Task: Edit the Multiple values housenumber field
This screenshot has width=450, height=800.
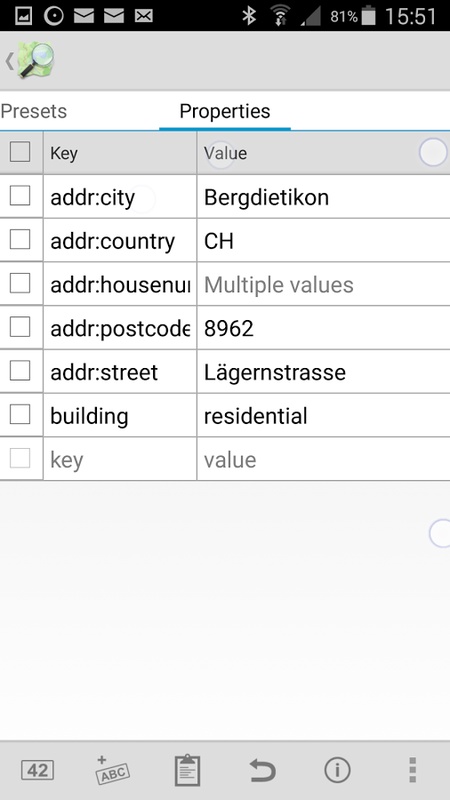Action: coord(323,285)
